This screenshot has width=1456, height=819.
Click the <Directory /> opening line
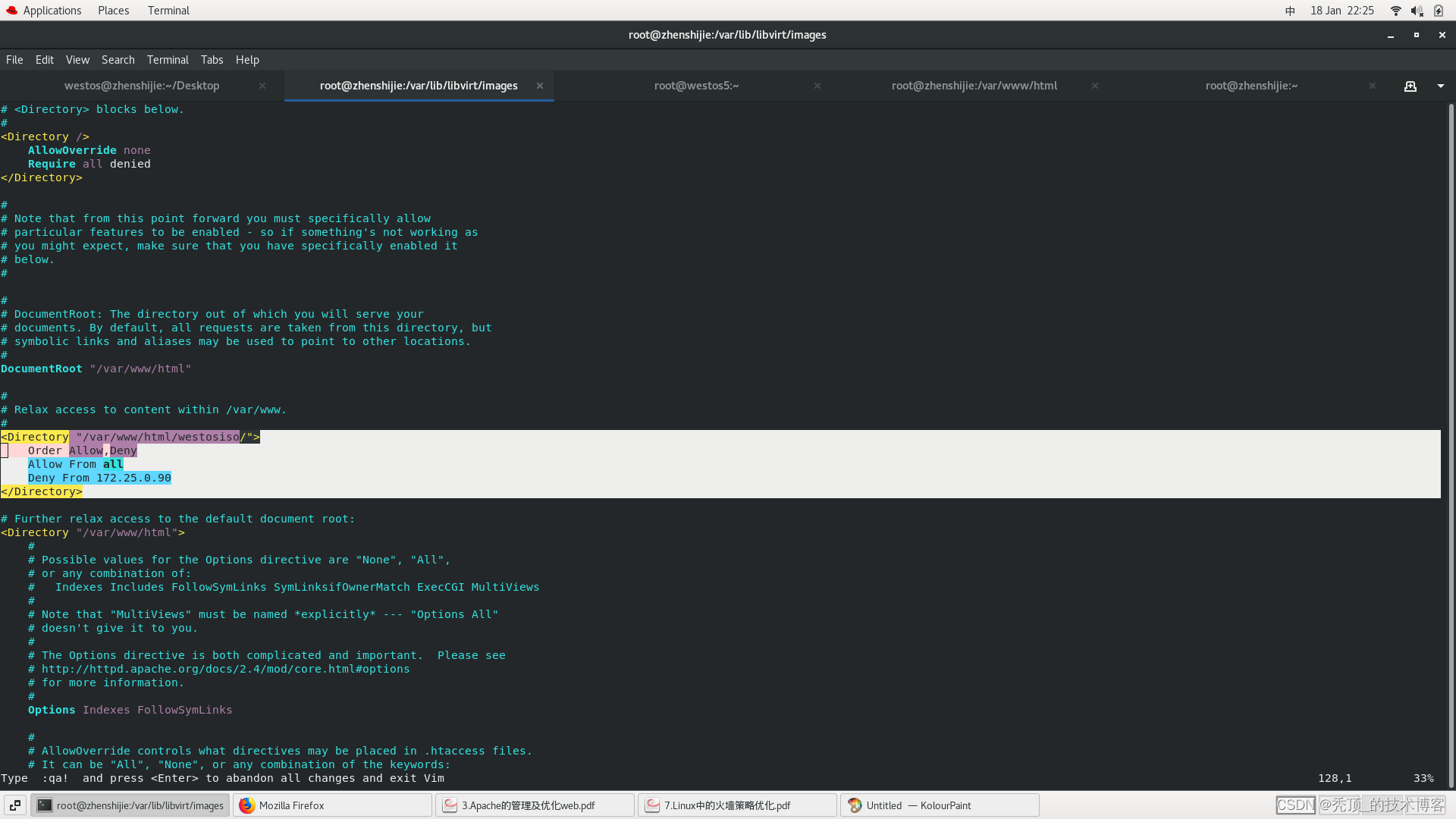click(x=45, y=136)
